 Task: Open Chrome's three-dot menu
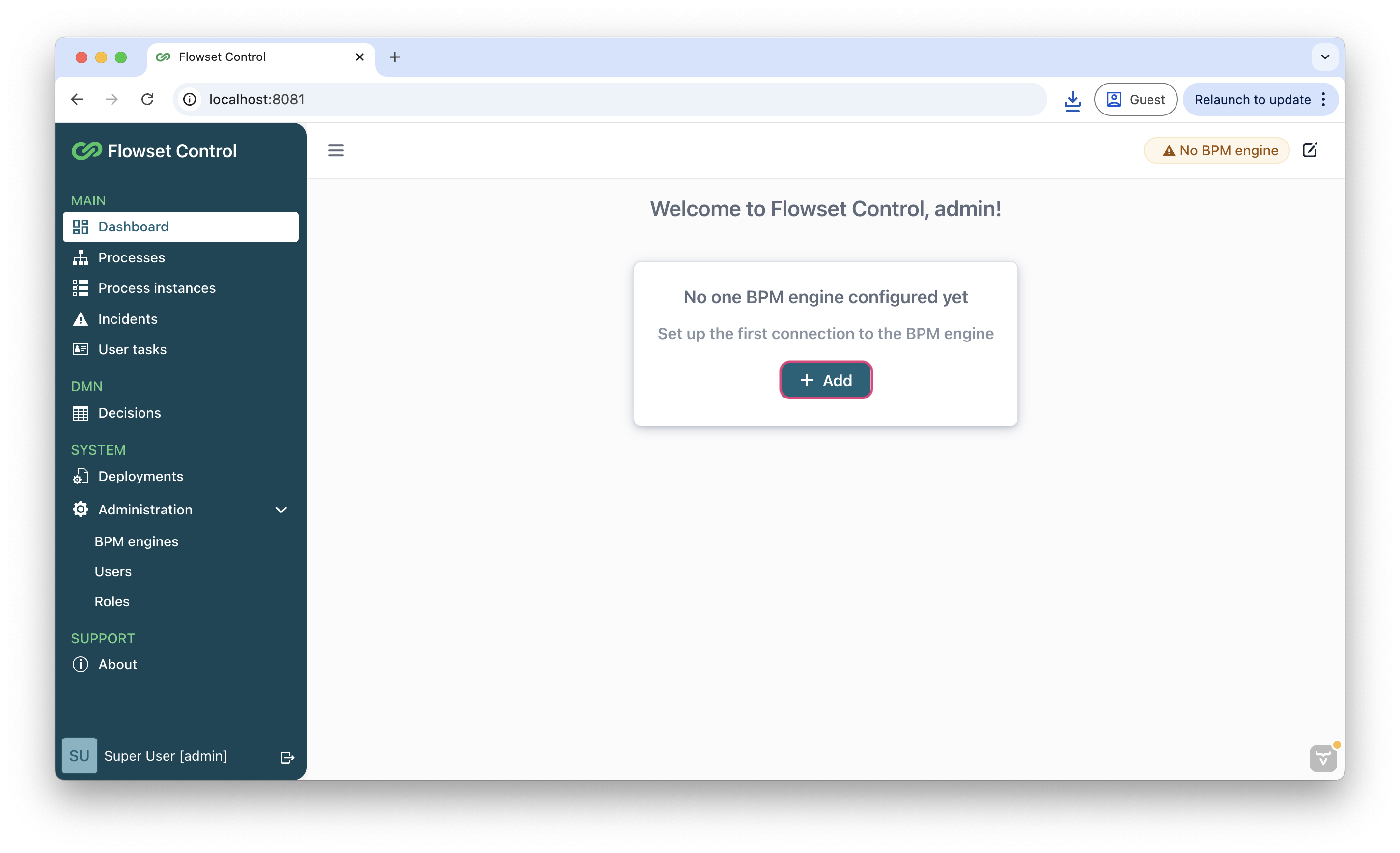point(1323,99)
